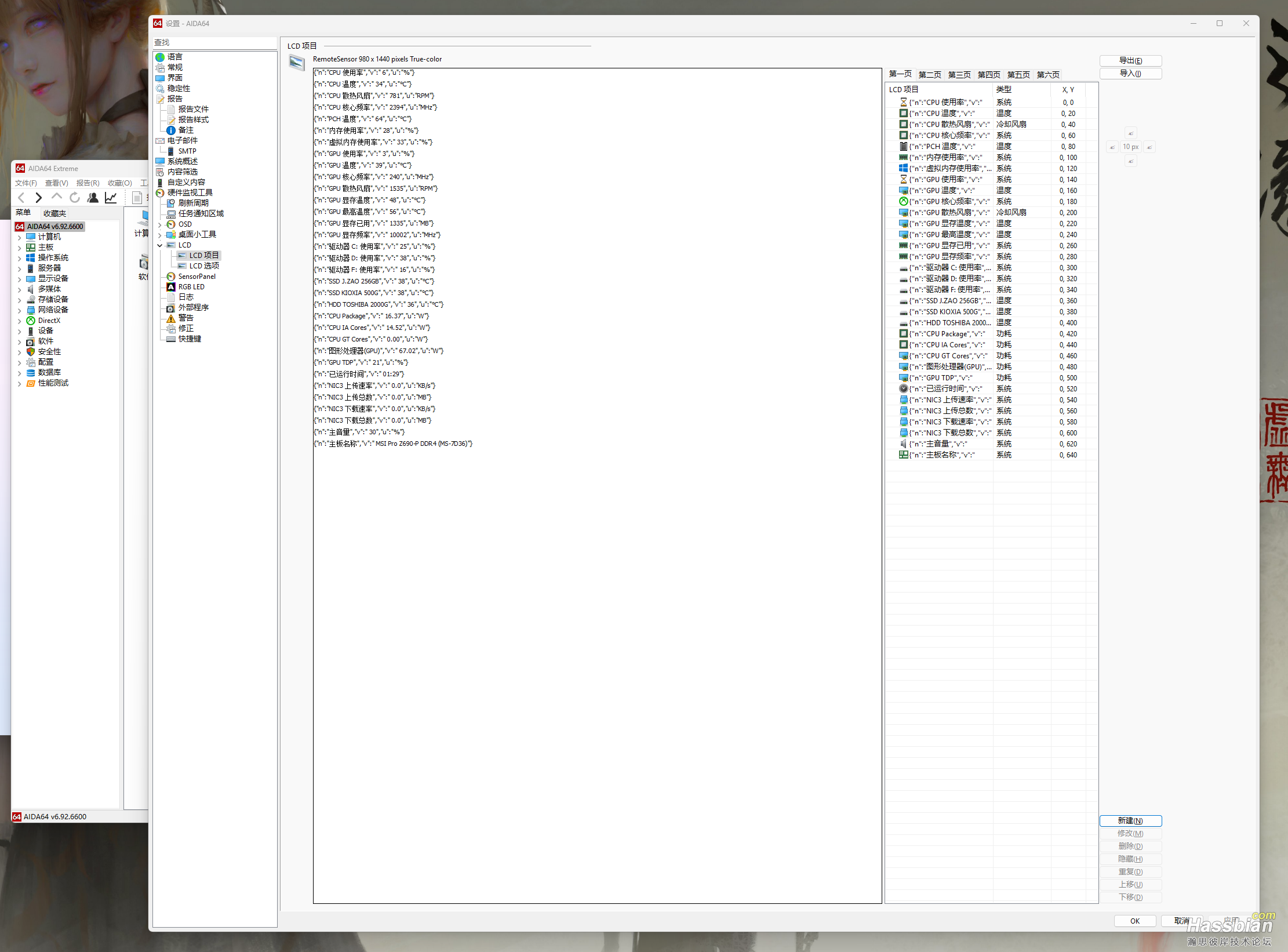Select 语言 globe icon in settings tree
Screen dimensions: 1288x952
[x=160, y=57]
